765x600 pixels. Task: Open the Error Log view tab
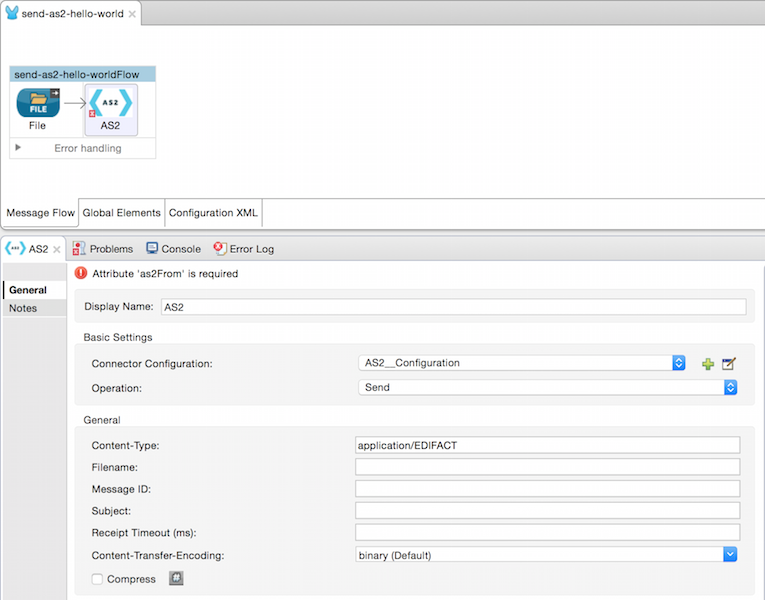[x=244, y=249]
